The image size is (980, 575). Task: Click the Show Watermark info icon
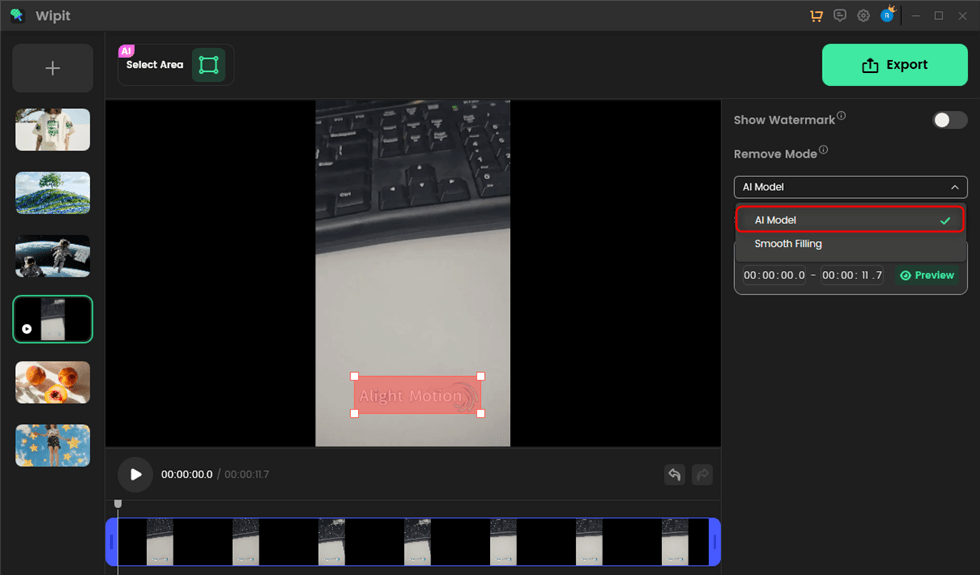[x=841, y=116]
